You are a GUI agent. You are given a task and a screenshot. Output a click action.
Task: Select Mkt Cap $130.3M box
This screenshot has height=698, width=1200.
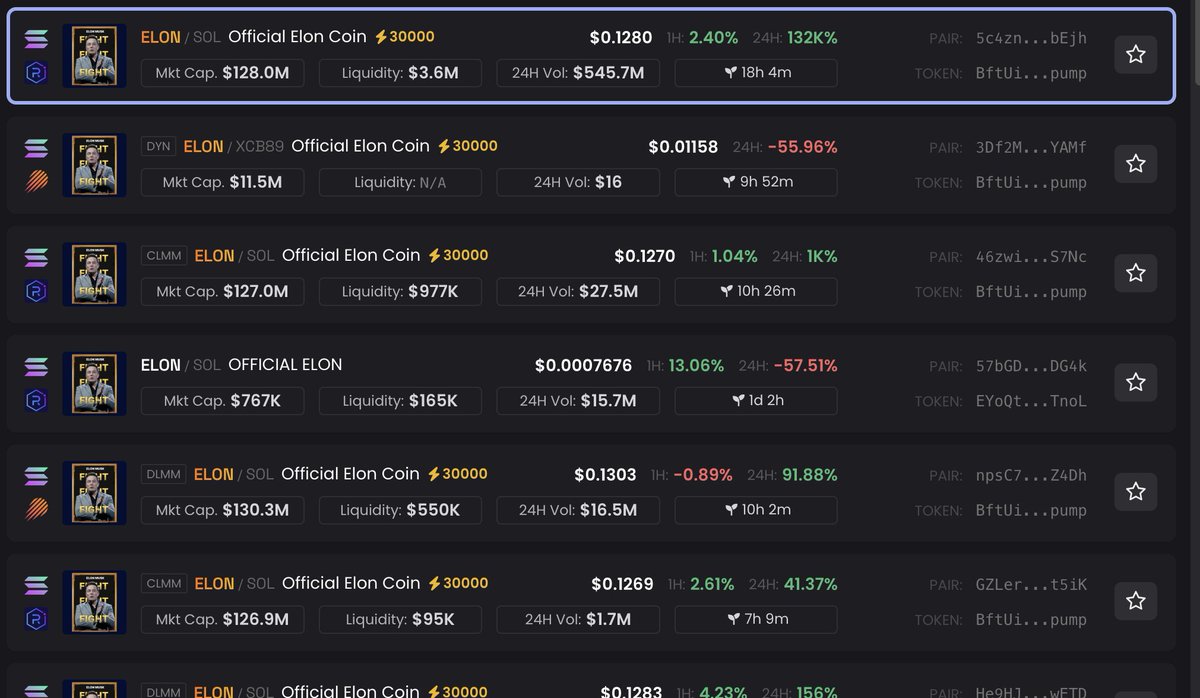[222, 510]
